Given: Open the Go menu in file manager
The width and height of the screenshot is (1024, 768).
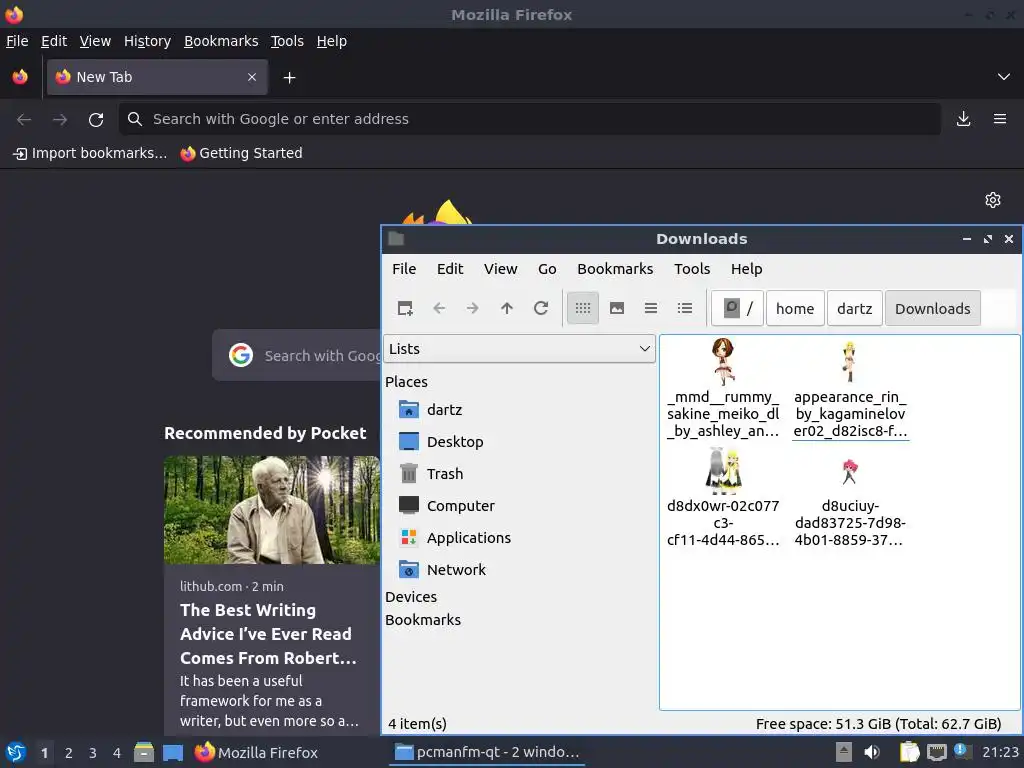Looking at the screenshot, I should click(547, 269).
